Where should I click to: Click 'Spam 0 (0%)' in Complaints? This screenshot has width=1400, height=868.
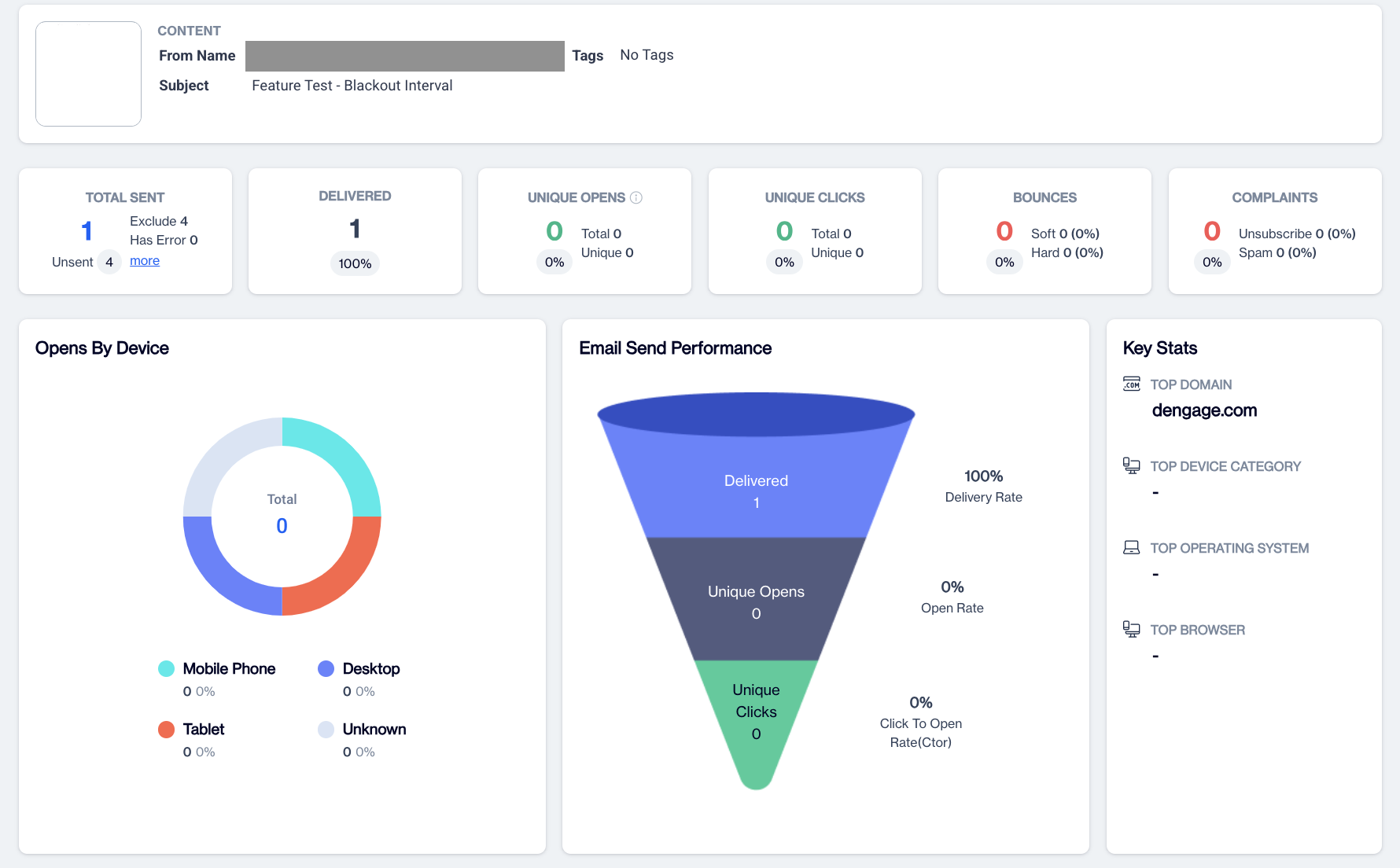(1277, 252)
